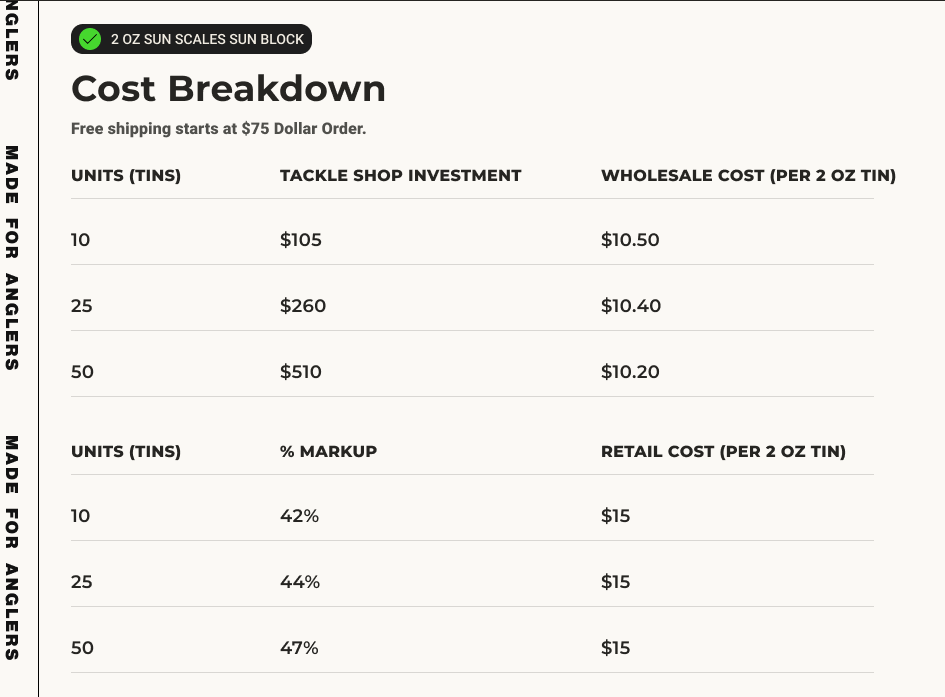Select the 47% markup value
Viewport: 945px width, 697px height.
pyautogui.click(x=299, y=648)
